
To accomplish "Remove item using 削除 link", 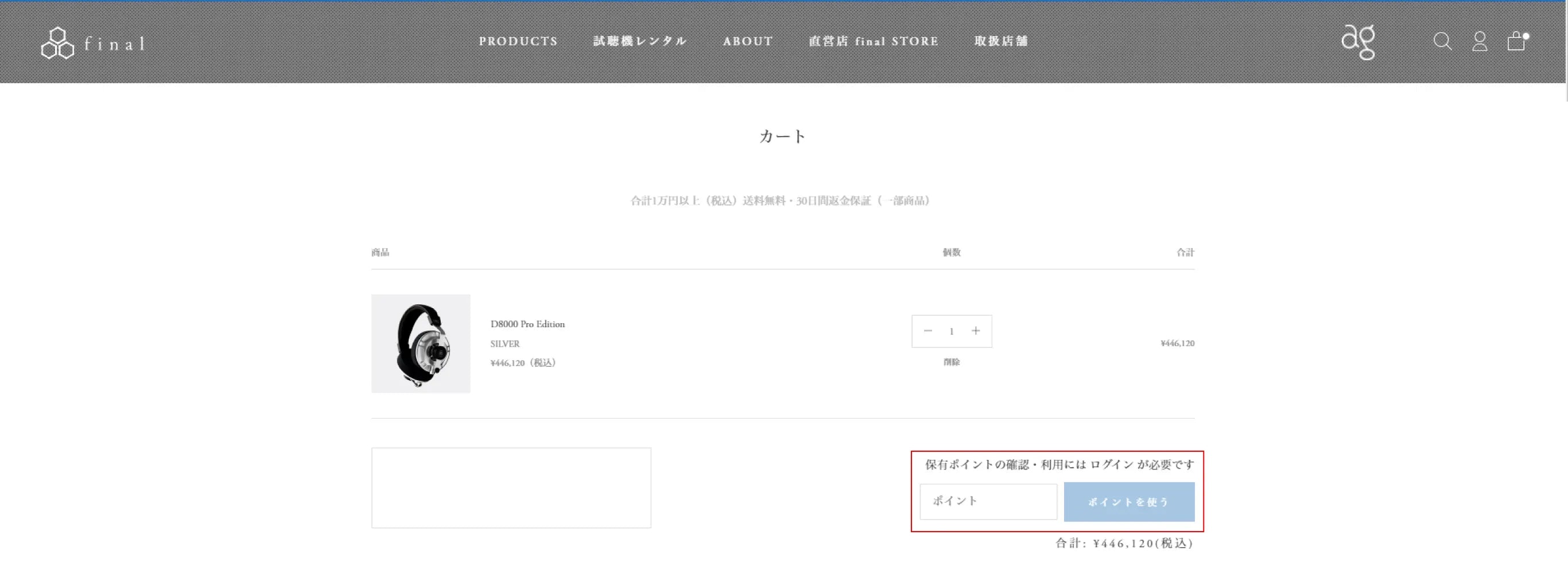I will 952,362.
